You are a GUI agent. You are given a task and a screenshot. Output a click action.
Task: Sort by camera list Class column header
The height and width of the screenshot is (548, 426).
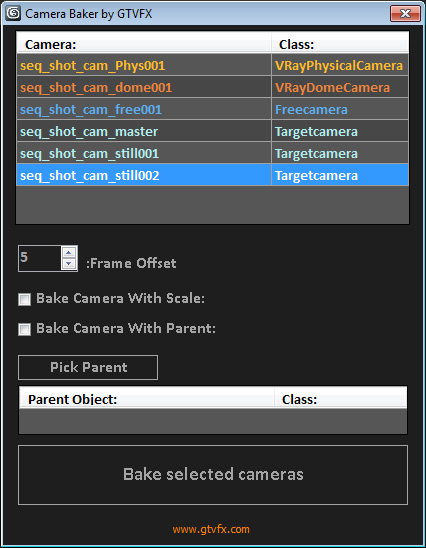(x=340, y=43)
